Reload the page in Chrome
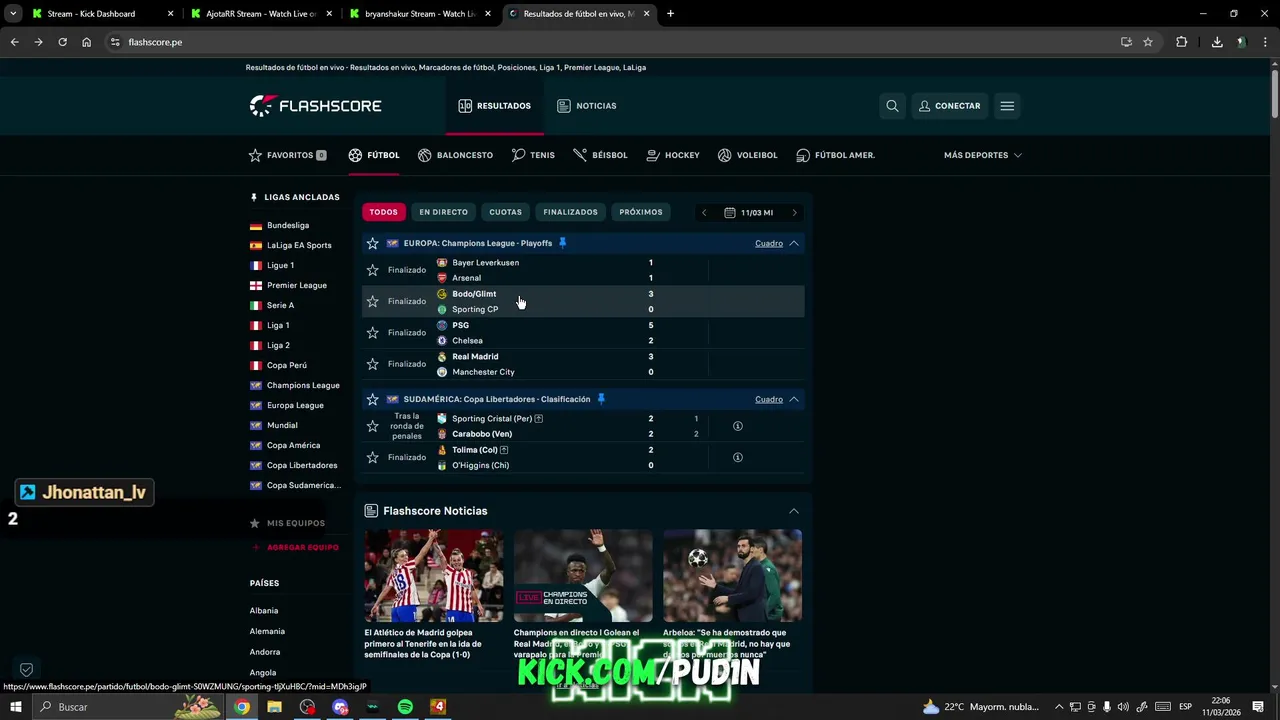 pos(62,42)
